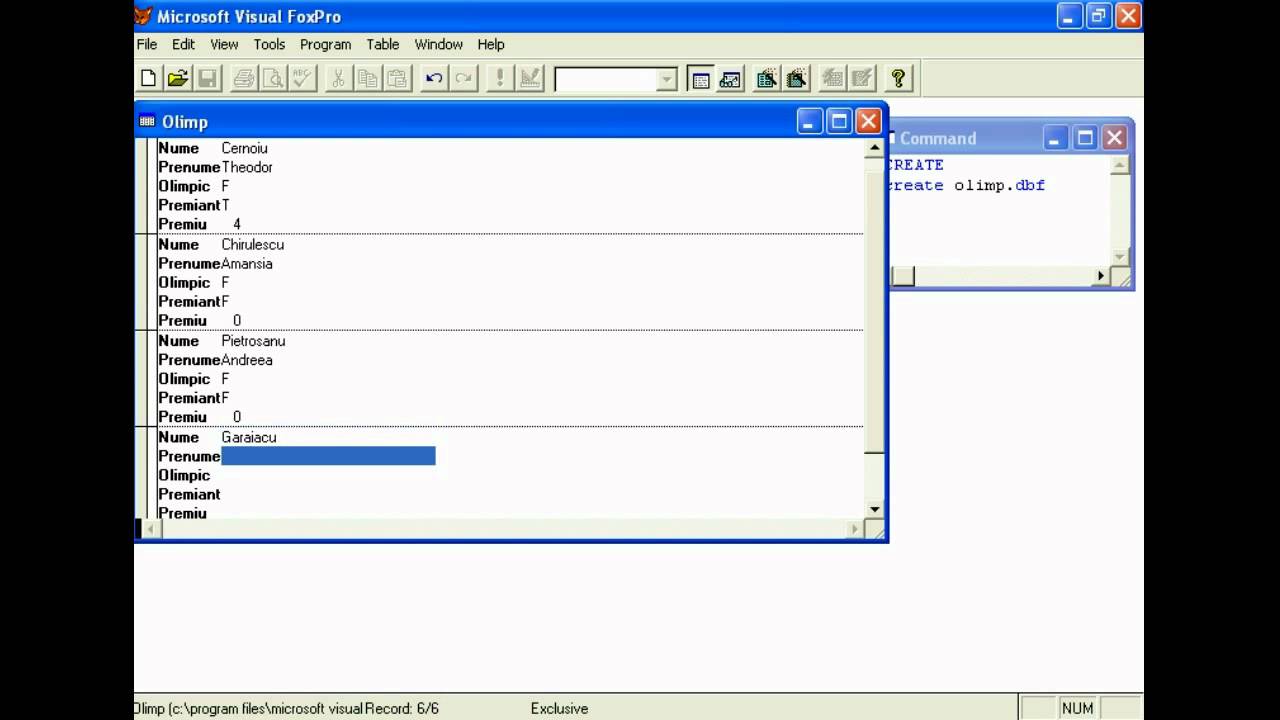Image resolution: width=1280 pixels, height=720 pixels.
Task: Click the Paste clipboard icon
Action: [397, 79]
